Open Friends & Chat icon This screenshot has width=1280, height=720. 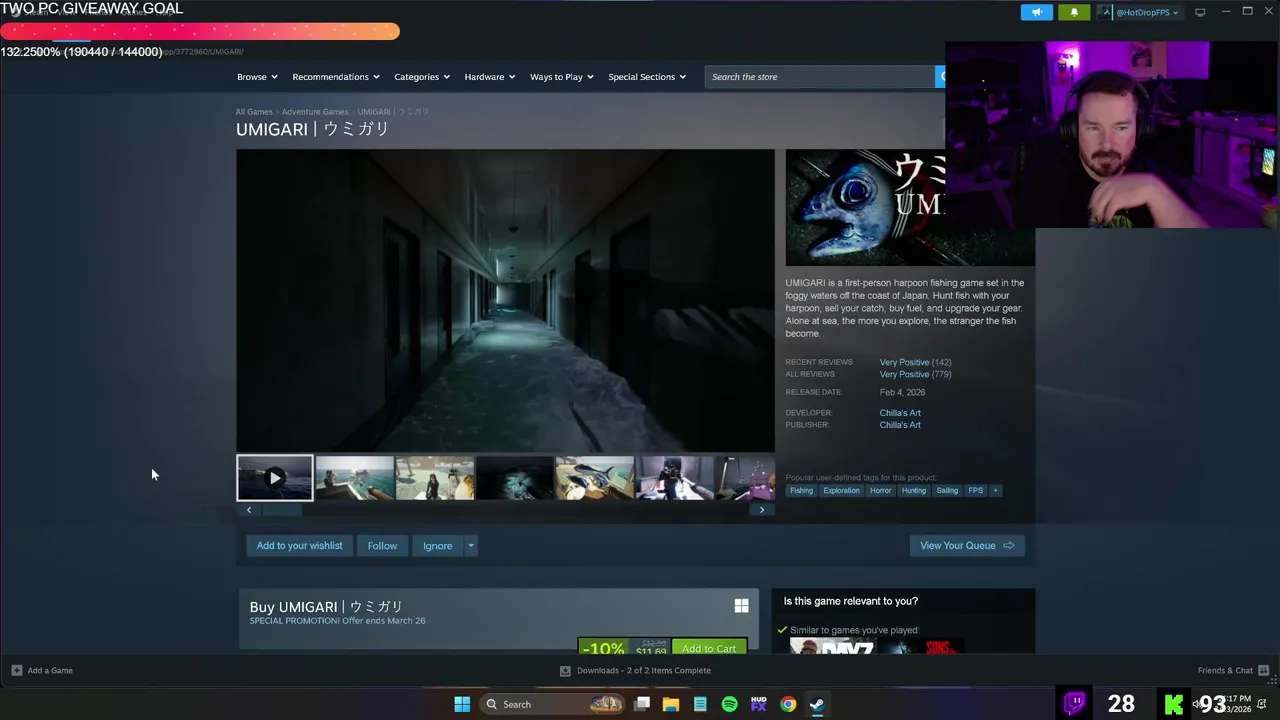point(1264,670)
